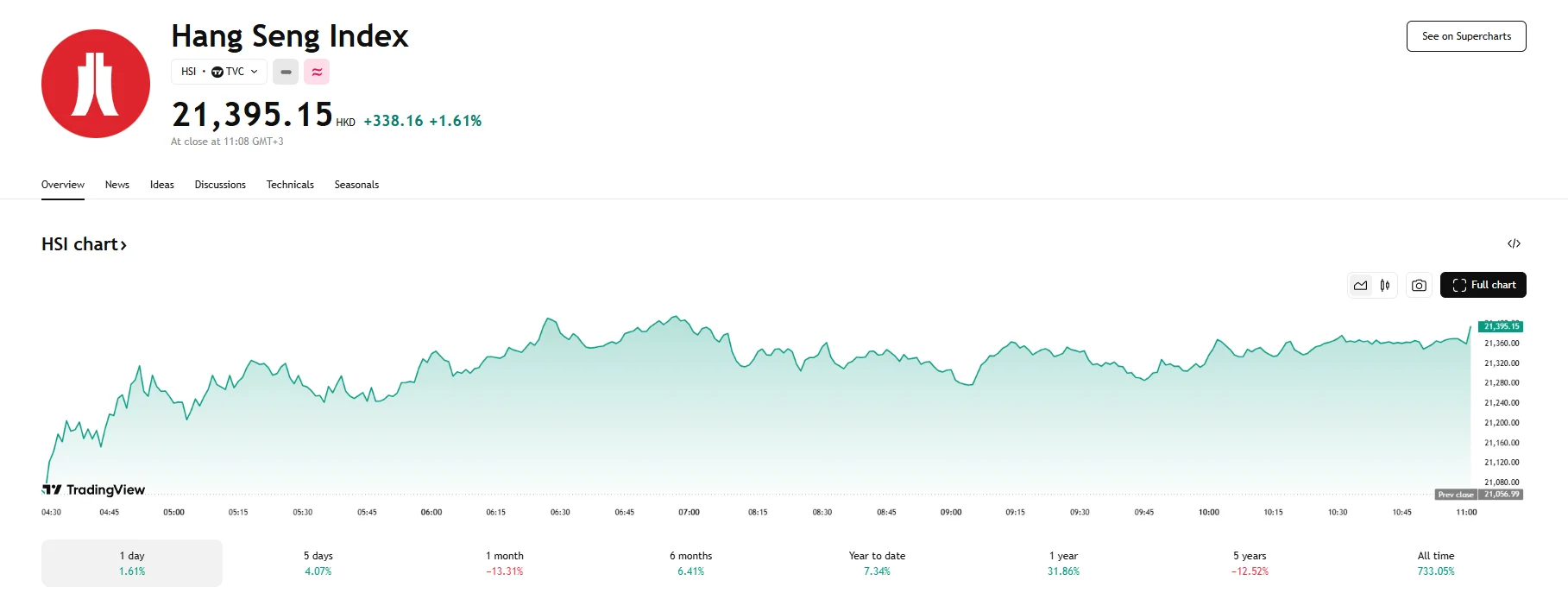Viewport: 1568px width, 612px height.
Task: Open the Full chart button
Action: 1483,285
